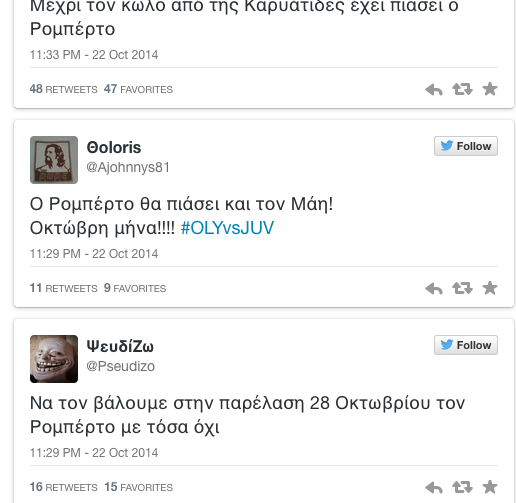516x503 pixels.
Task: Reply to the tweet with 48 retweets
Action: pos(434,89)
